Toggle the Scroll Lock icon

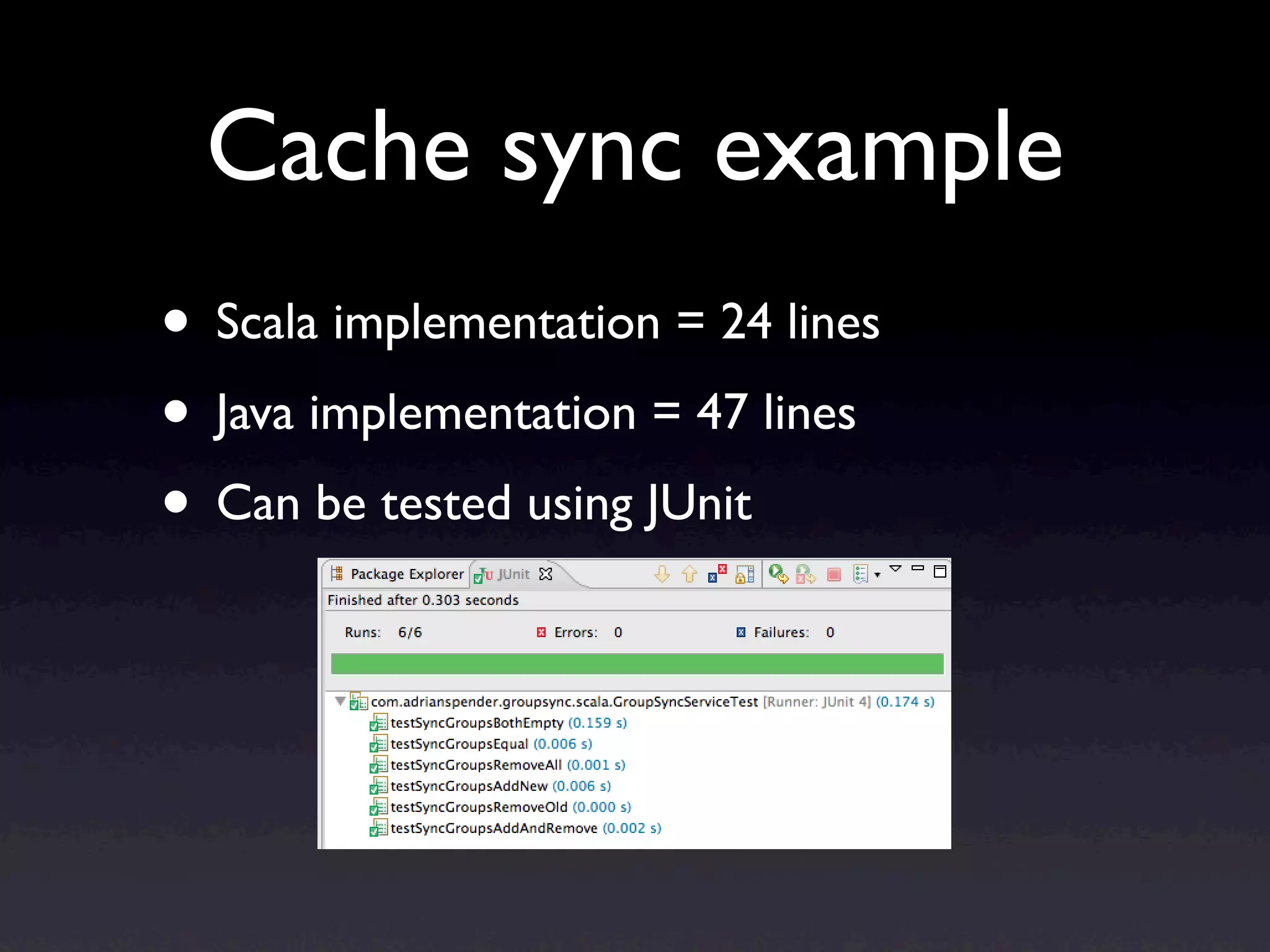click(x=745, y=574)
